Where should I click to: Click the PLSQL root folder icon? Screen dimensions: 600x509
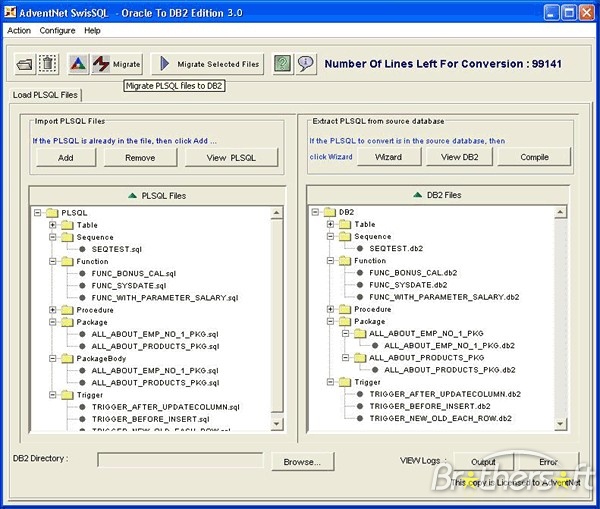tap(52, 213)
